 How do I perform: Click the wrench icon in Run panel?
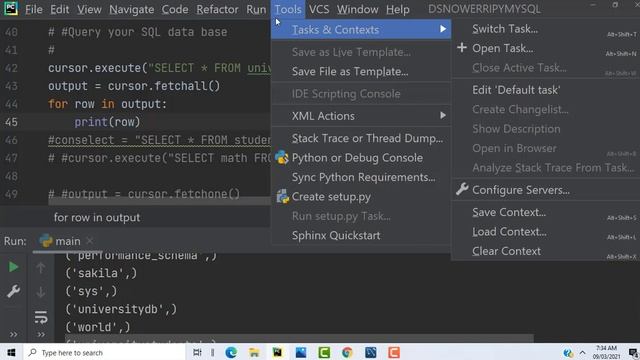[13, 291]
